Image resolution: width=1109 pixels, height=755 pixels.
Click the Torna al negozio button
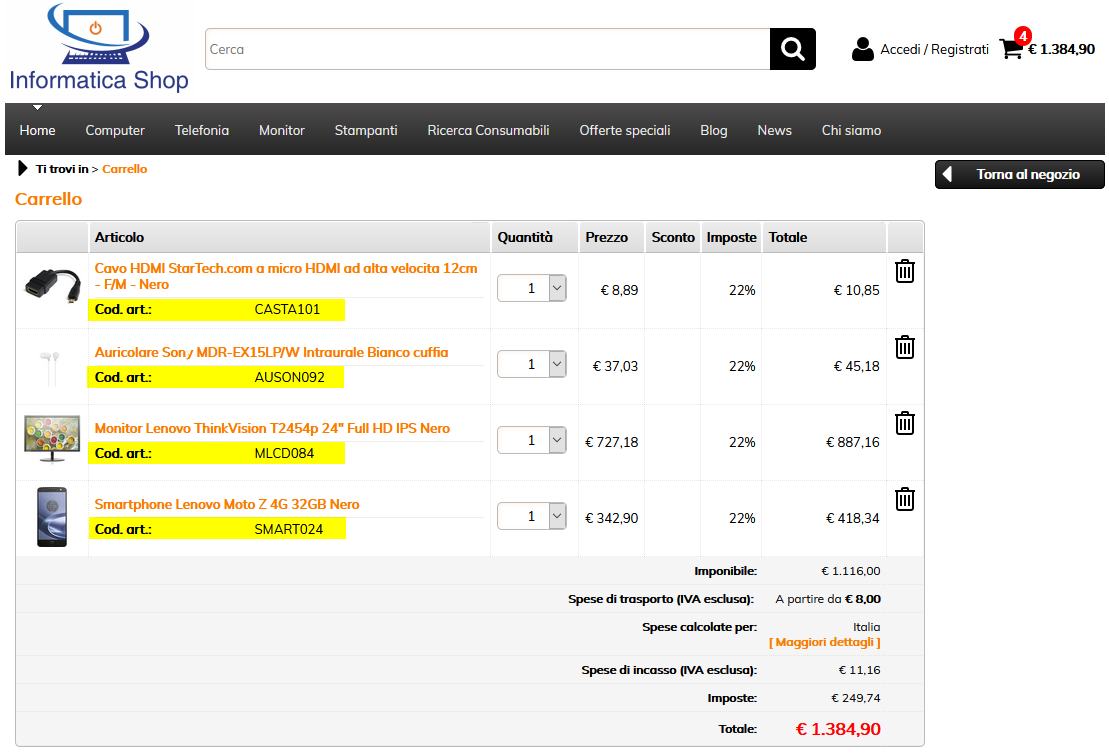coord(1019,173)
